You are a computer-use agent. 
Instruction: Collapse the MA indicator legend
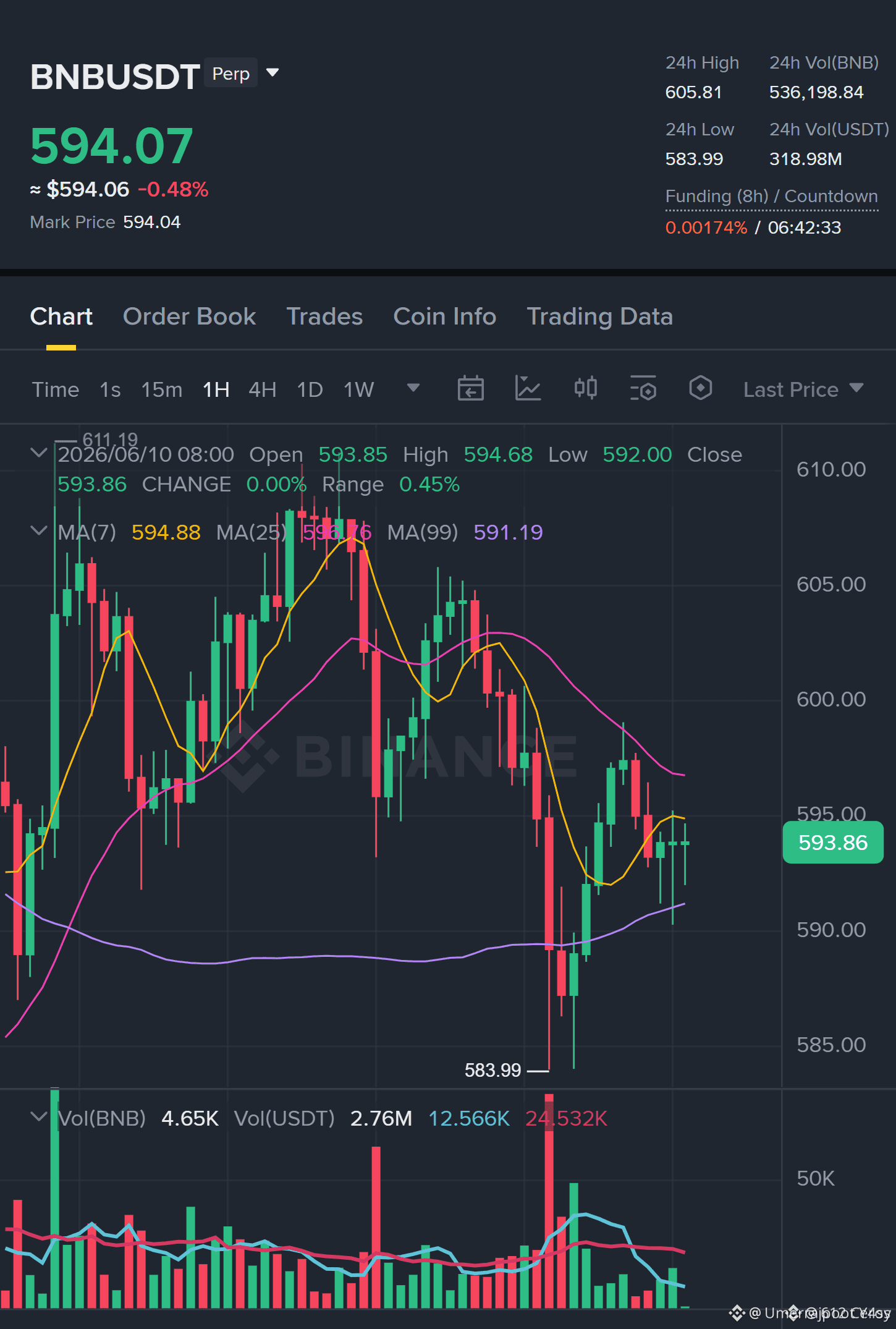38,531
